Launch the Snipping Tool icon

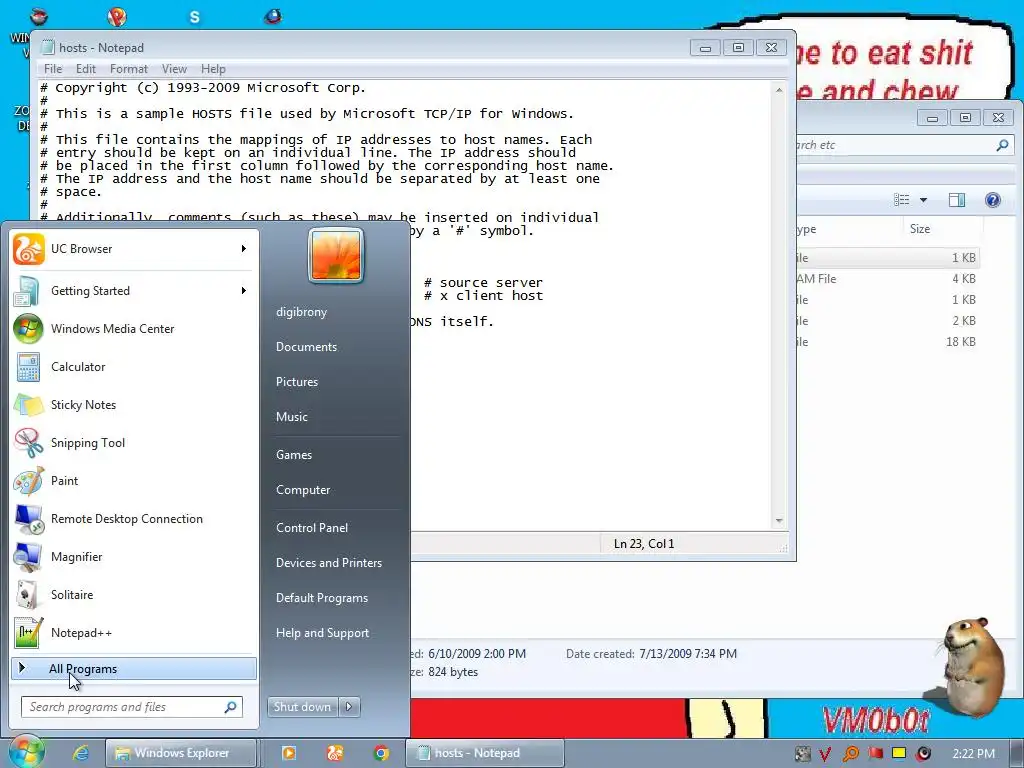tap(28, 443)
